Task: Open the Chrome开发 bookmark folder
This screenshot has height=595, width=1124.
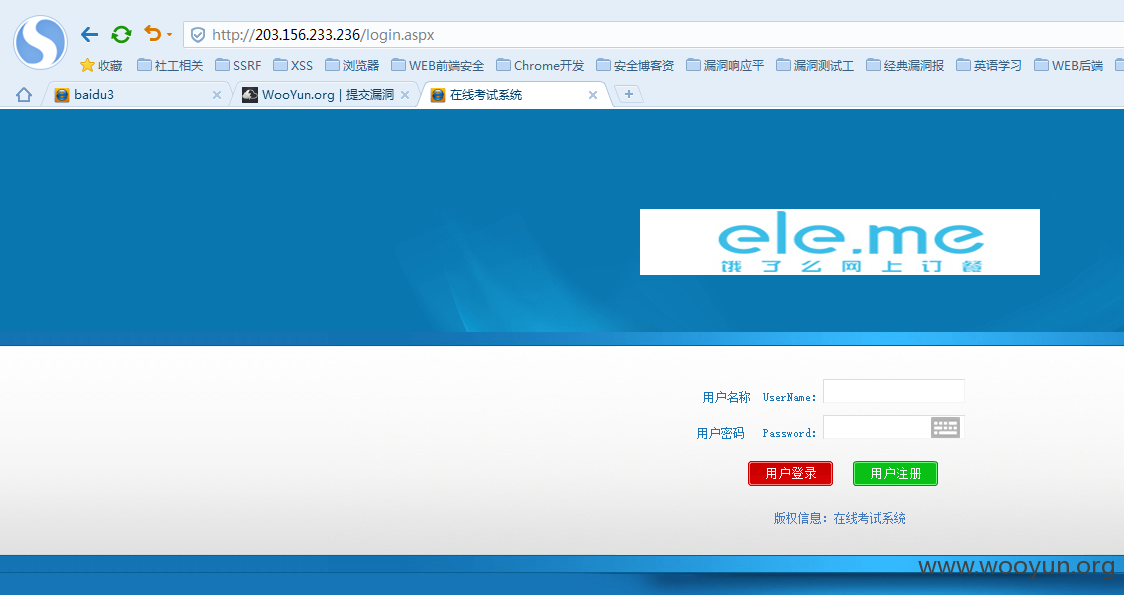Action: point(540,65)
